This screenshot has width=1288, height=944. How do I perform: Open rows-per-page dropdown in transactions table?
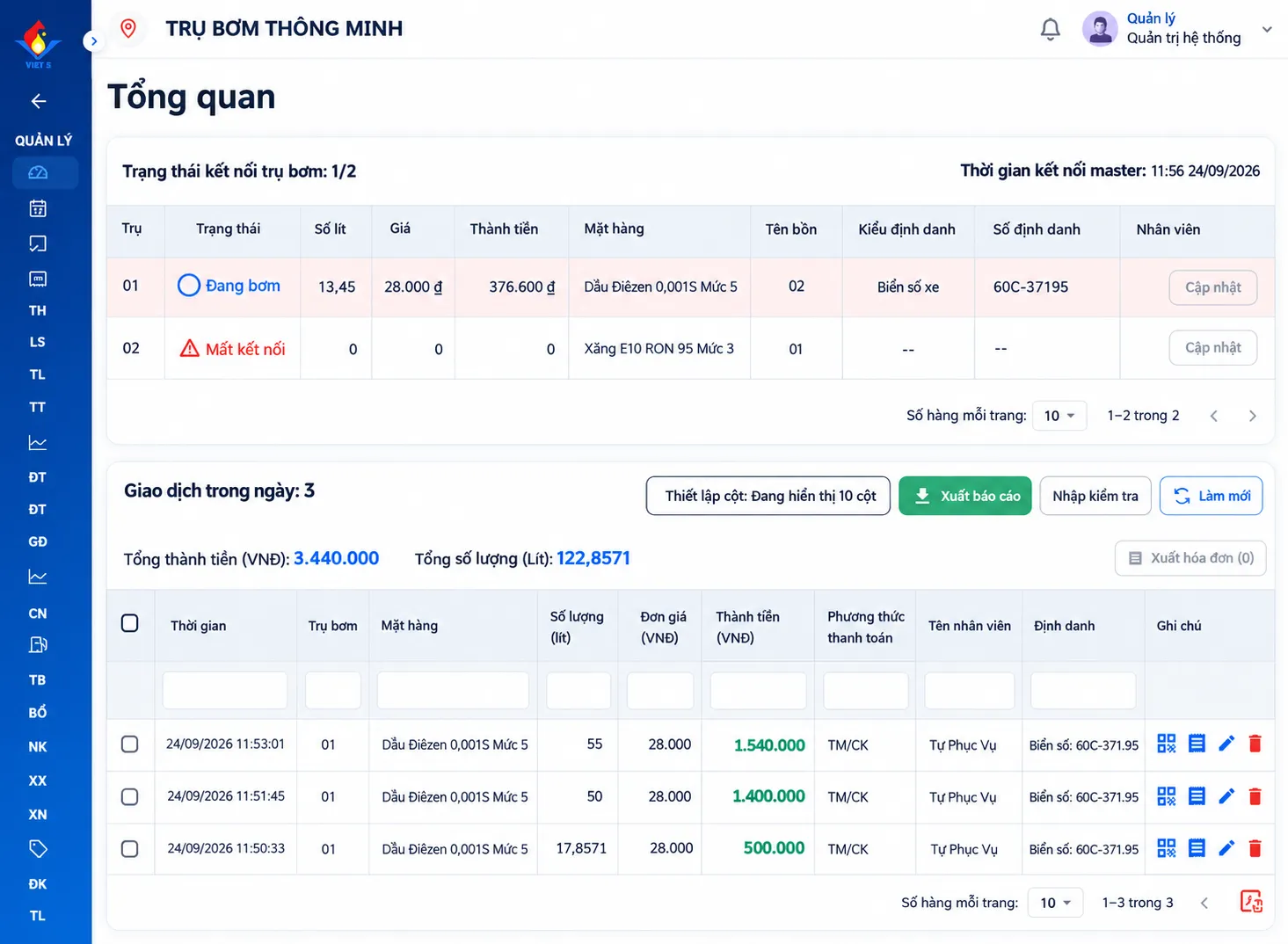click(1056, 903)
